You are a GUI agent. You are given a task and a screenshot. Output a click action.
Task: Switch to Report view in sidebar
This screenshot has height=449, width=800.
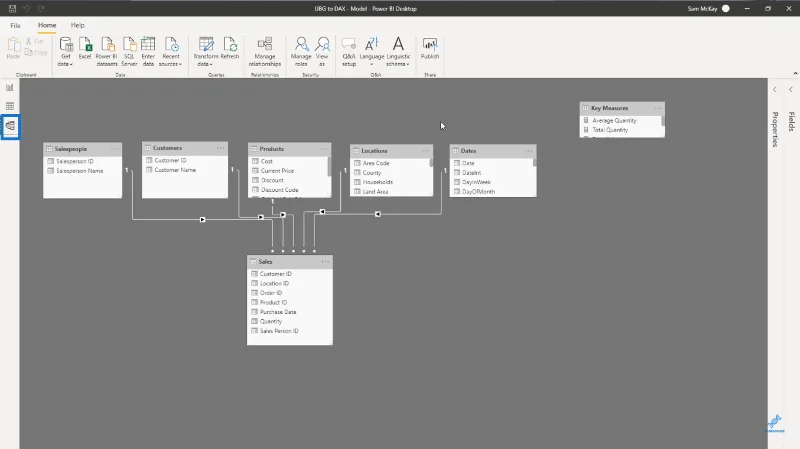pos(10,88)
